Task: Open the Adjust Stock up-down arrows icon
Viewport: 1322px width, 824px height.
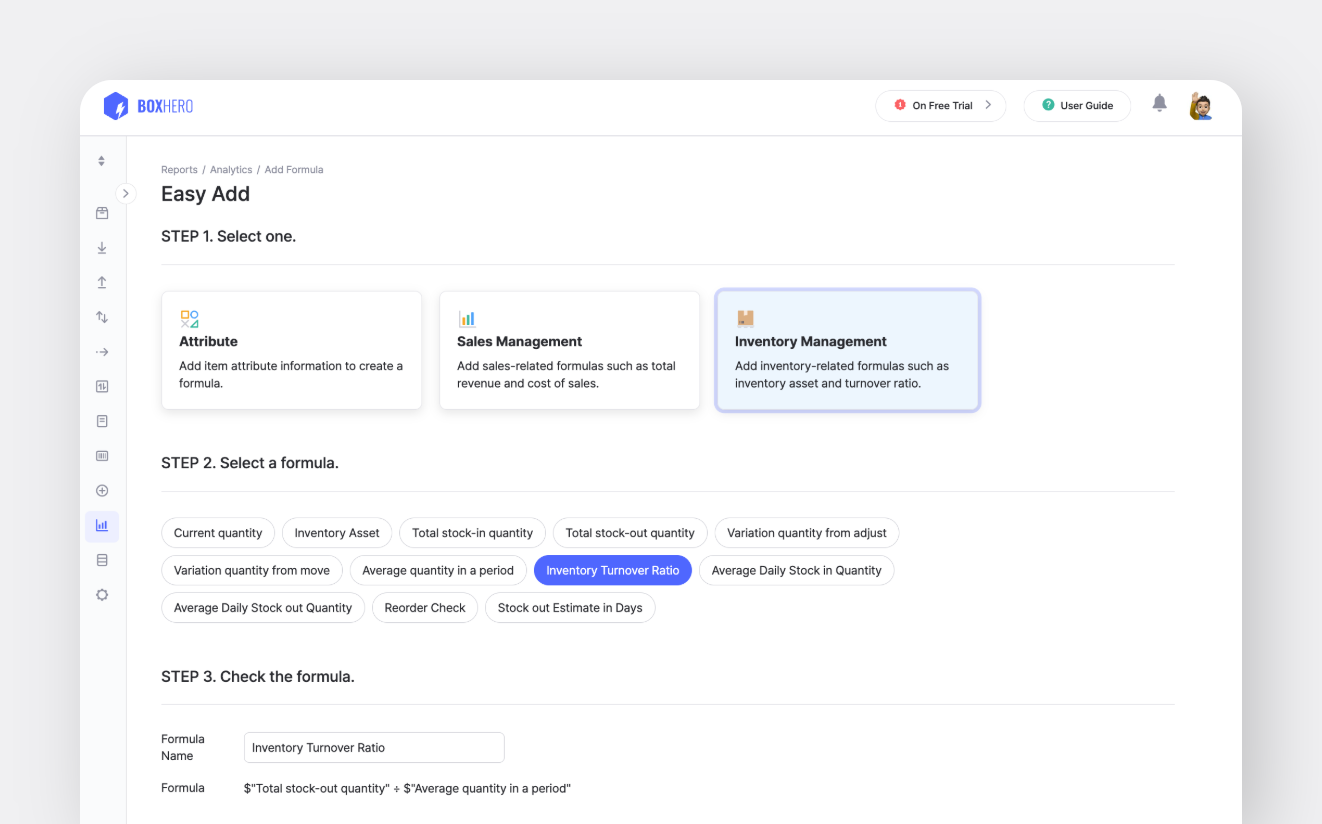Action: coord(102,317)
